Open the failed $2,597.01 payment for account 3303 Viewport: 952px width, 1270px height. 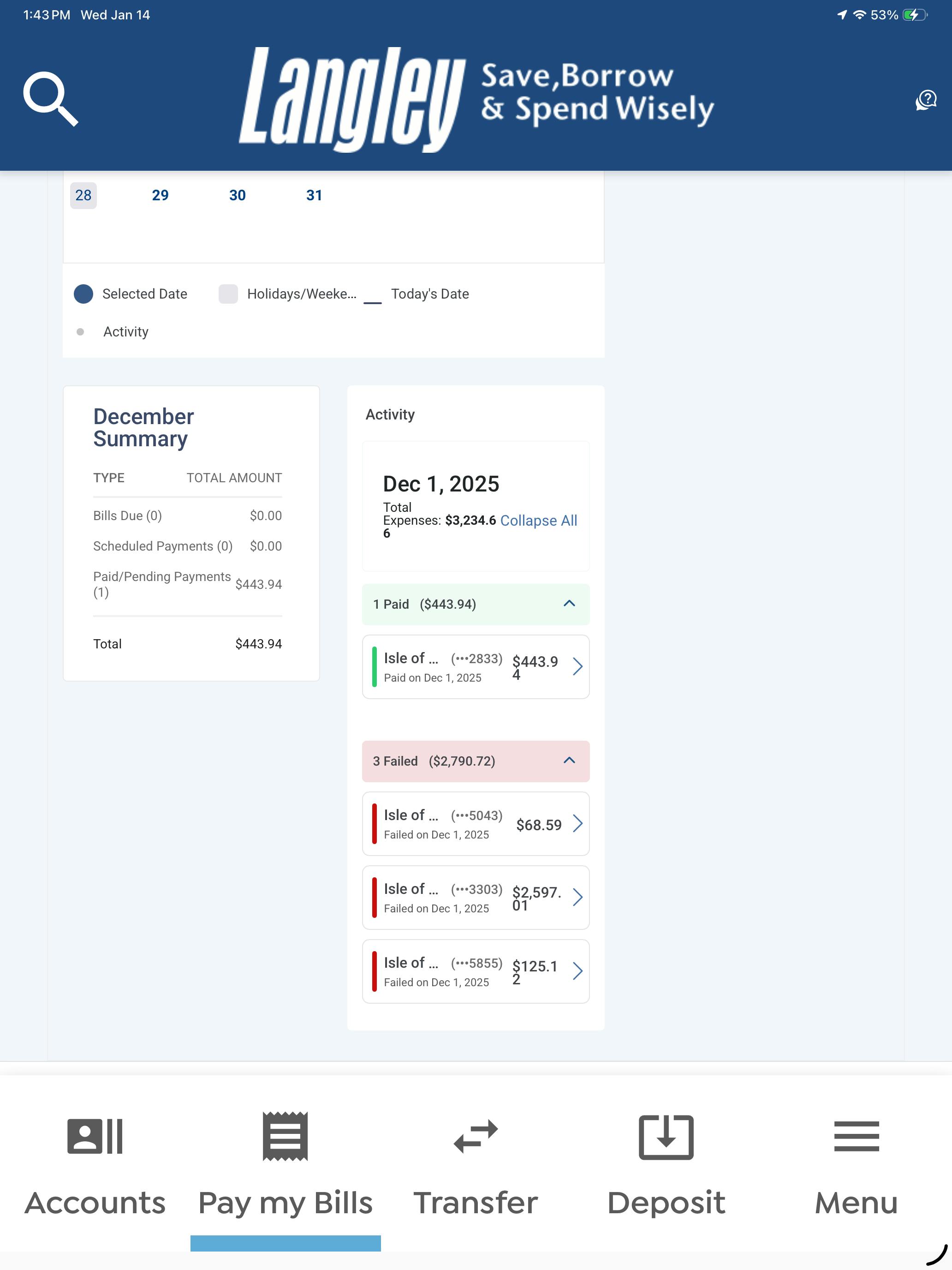click(x=475, y=898)
